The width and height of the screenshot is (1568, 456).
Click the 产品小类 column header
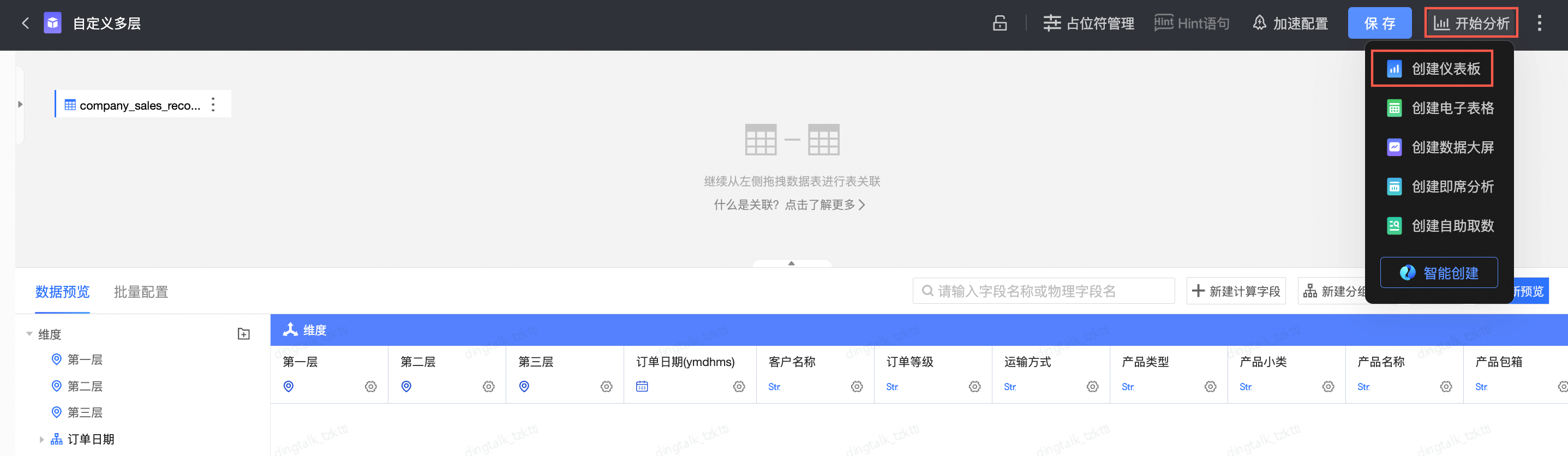(x=1263, y=362)
